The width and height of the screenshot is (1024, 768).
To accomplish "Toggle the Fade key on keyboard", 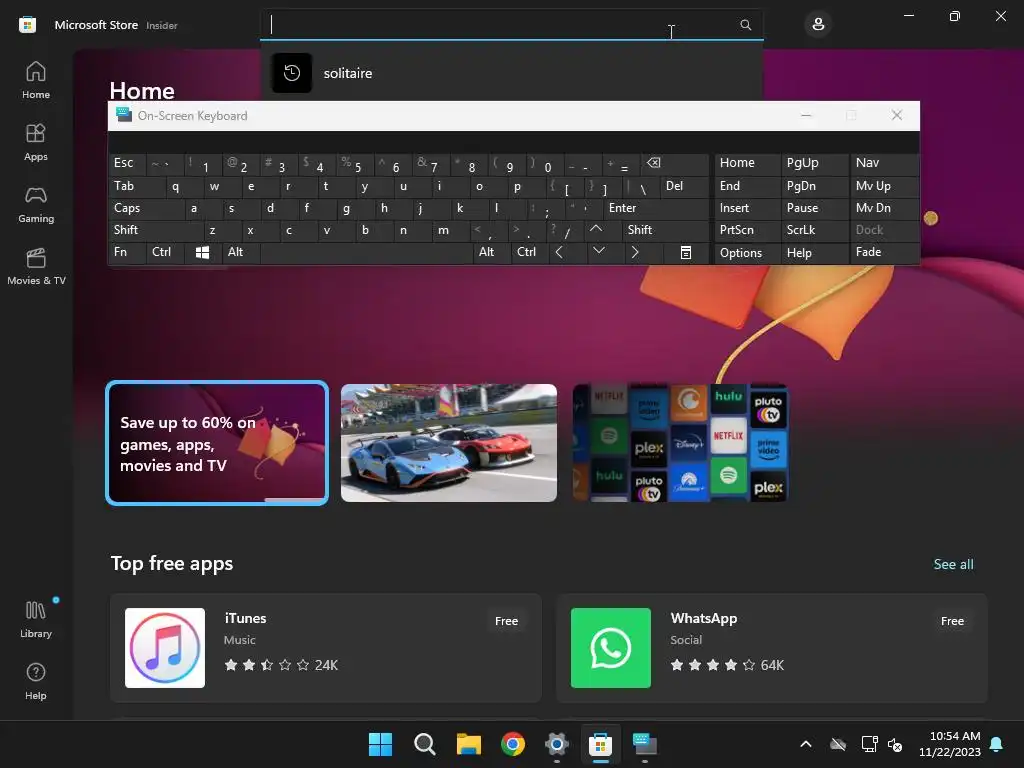I will tap(884, 253).
